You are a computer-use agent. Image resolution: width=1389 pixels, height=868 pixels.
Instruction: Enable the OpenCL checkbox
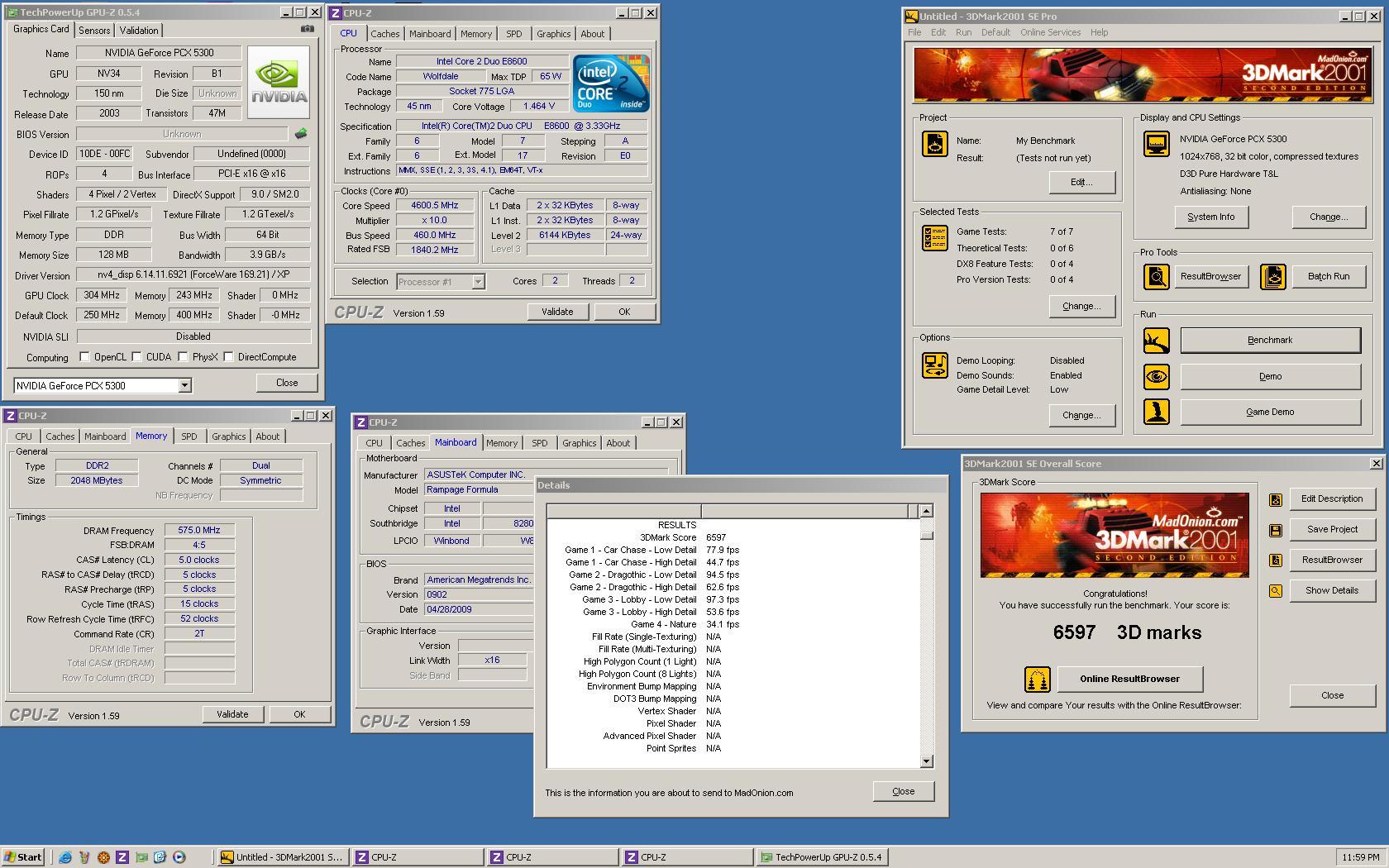coord(84,357)
